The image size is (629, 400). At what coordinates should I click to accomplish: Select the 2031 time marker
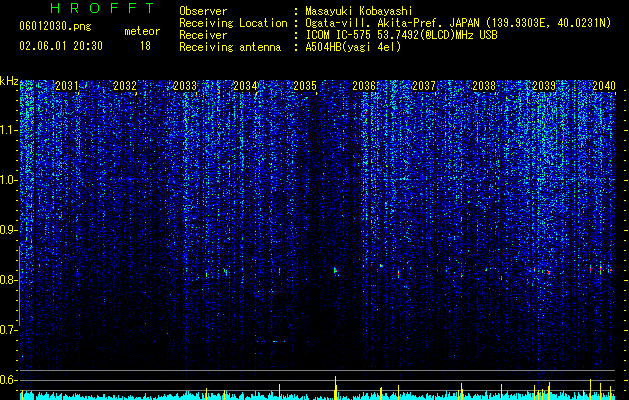click(67, 85)
